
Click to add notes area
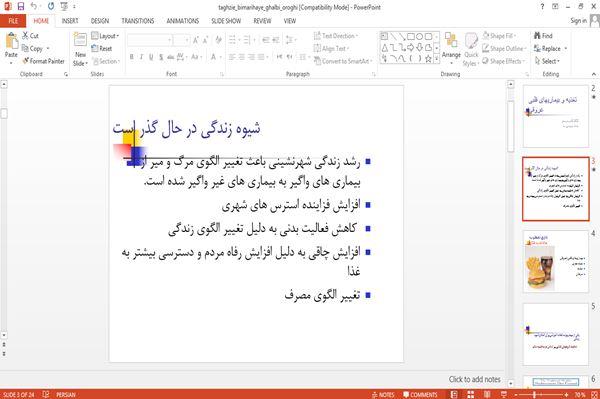474,379
